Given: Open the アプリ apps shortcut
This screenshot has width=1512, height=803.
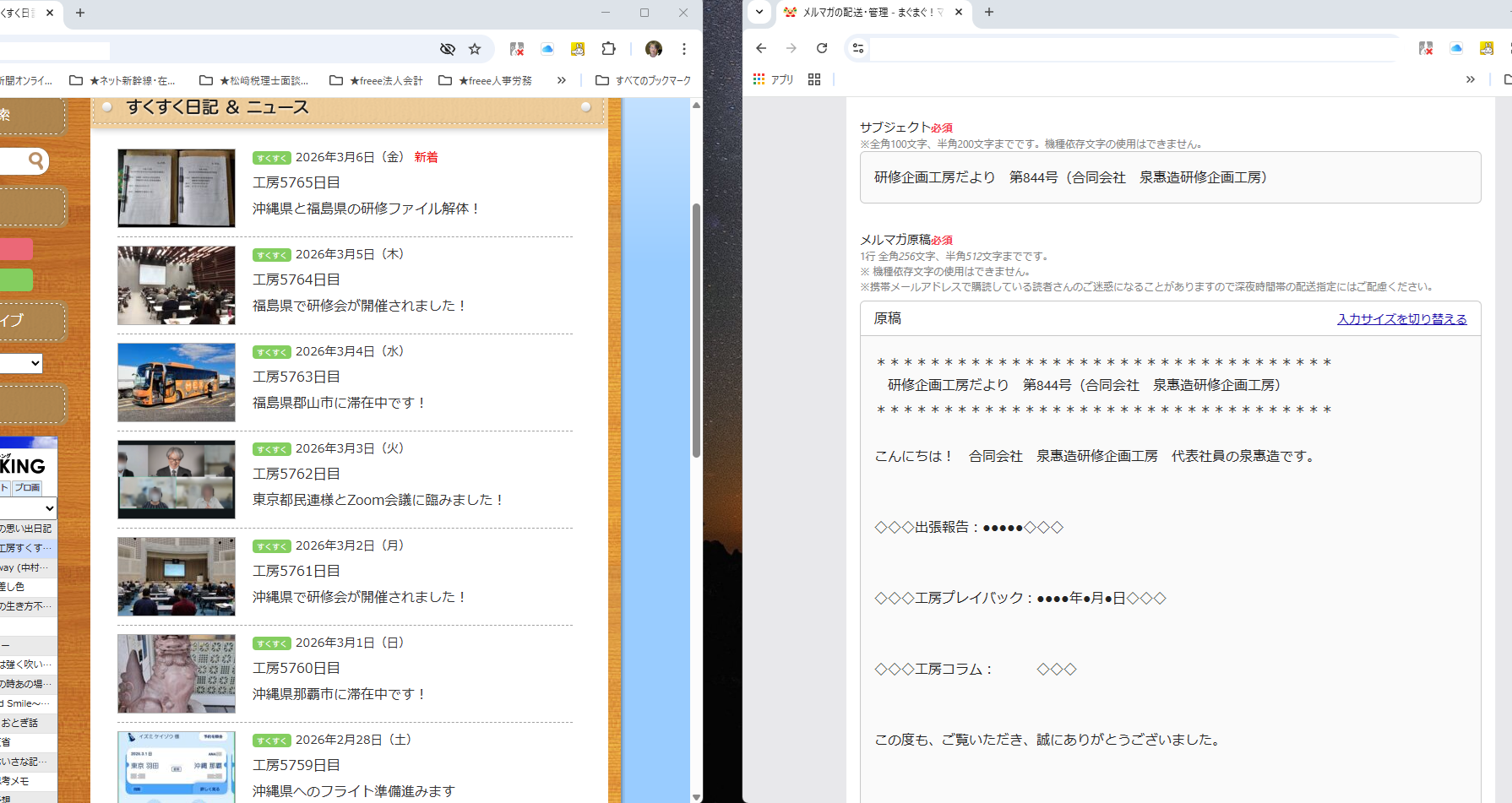Looking at the screenshot, I should pos(774,79).
